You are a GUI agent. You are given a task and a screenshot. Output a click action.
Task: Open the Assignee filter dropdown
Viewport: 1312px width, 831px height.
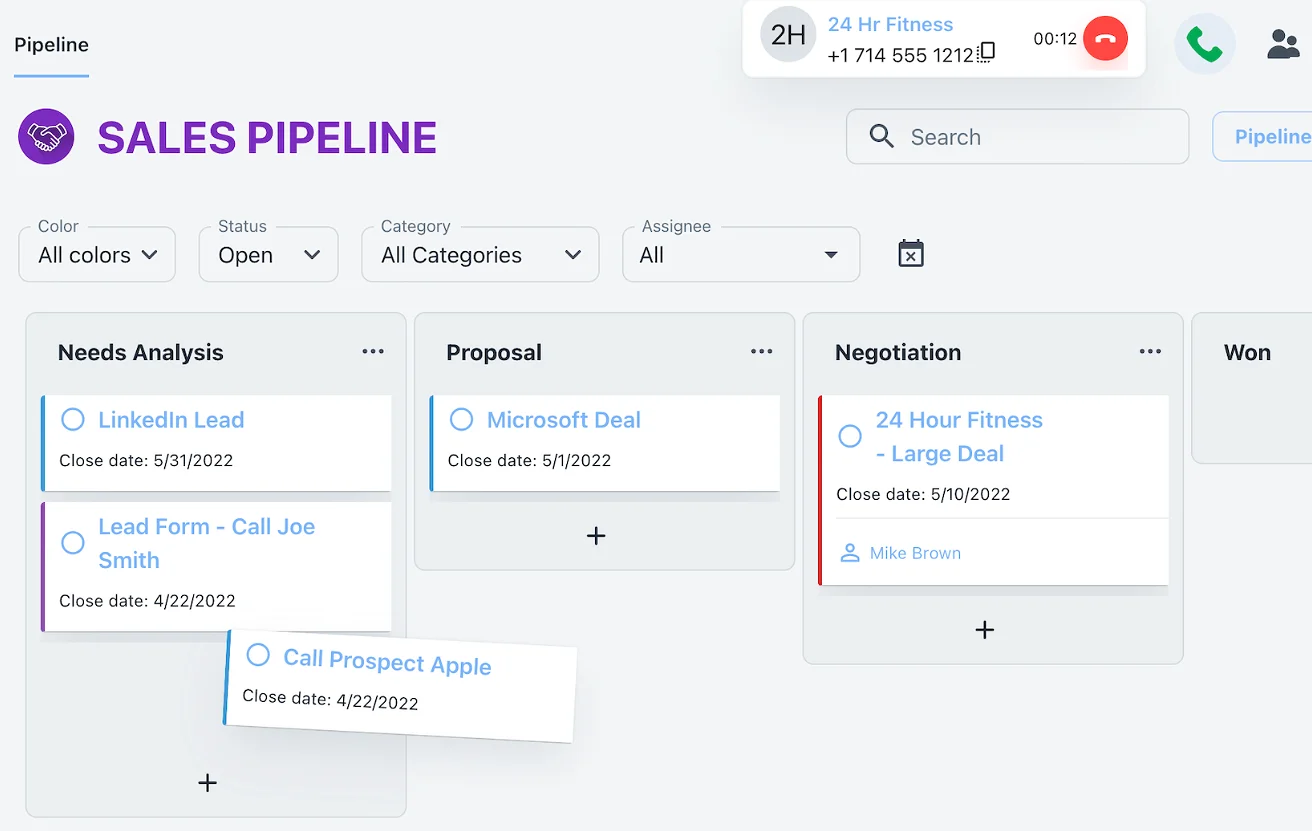coord(740,255)
